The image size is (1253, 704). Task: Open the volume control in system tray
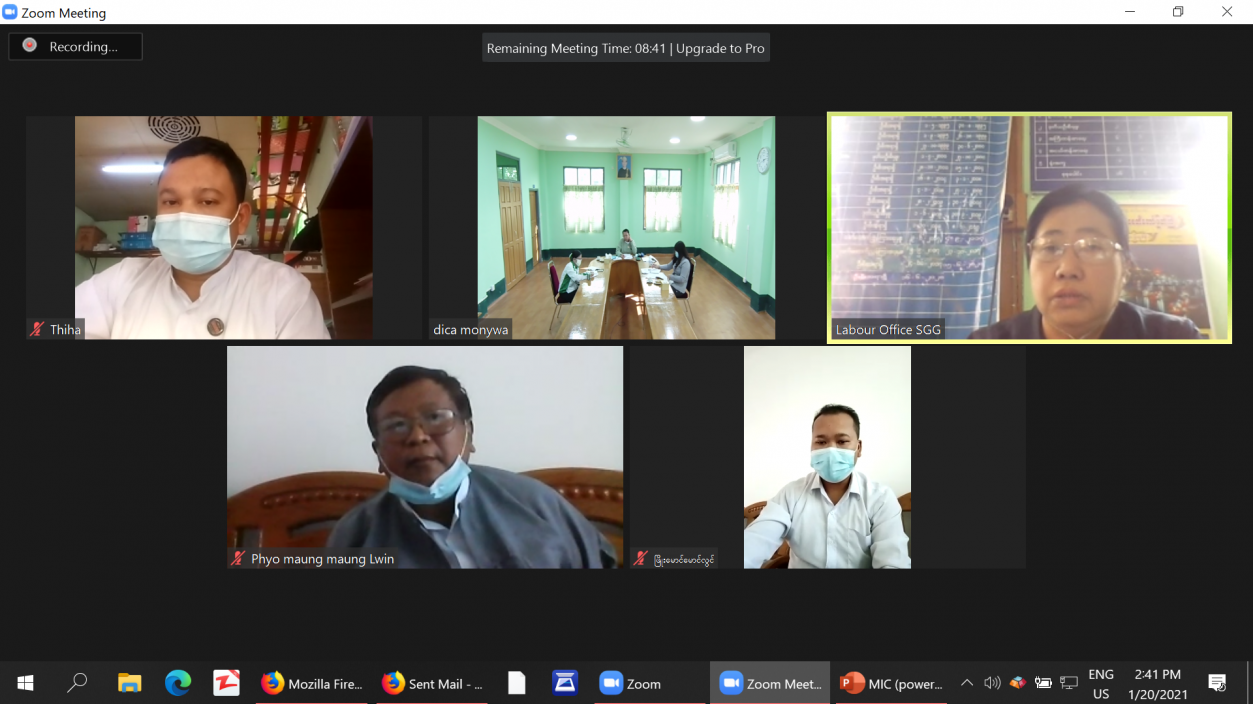pyautogui.click(x=992, y=684)
